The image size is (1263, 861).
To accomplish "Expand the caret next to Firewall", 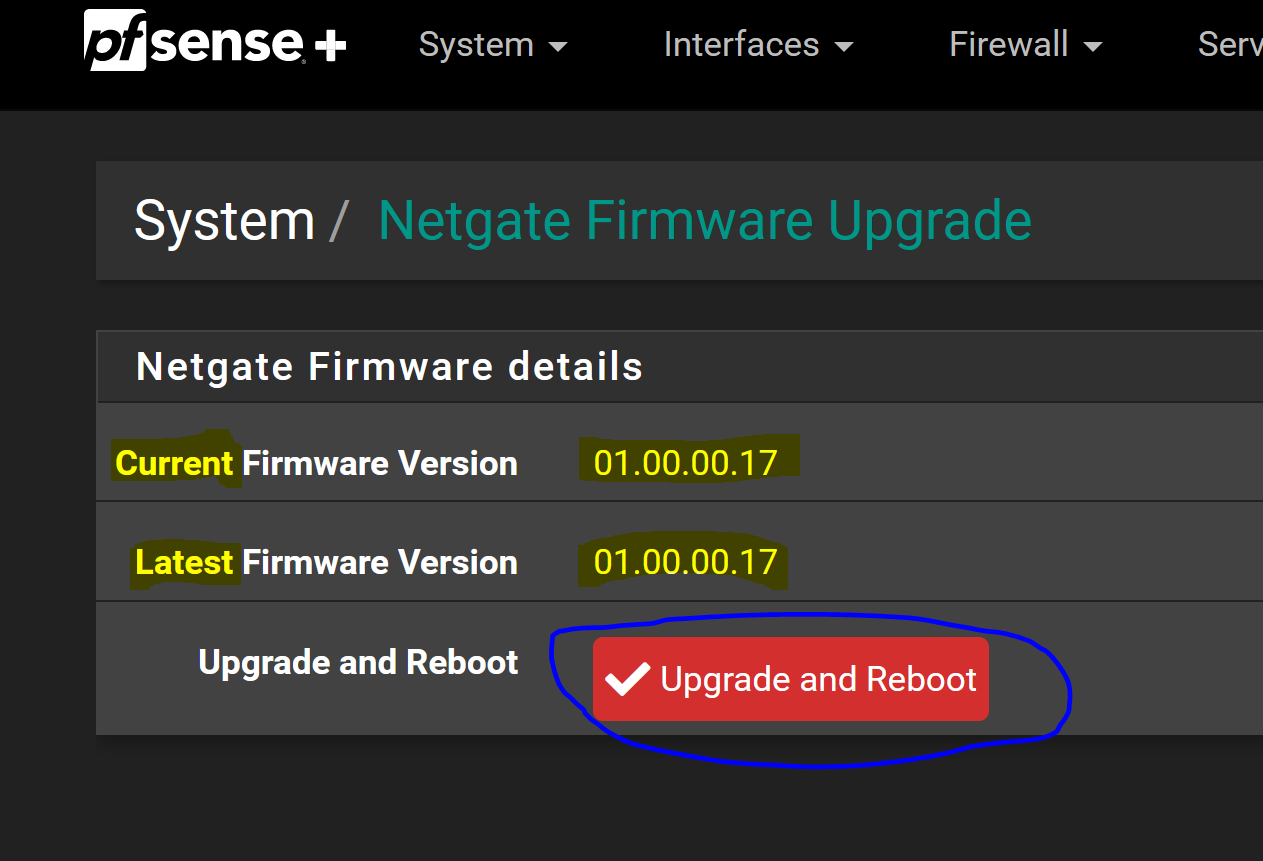I will (x=1092, y=47).
